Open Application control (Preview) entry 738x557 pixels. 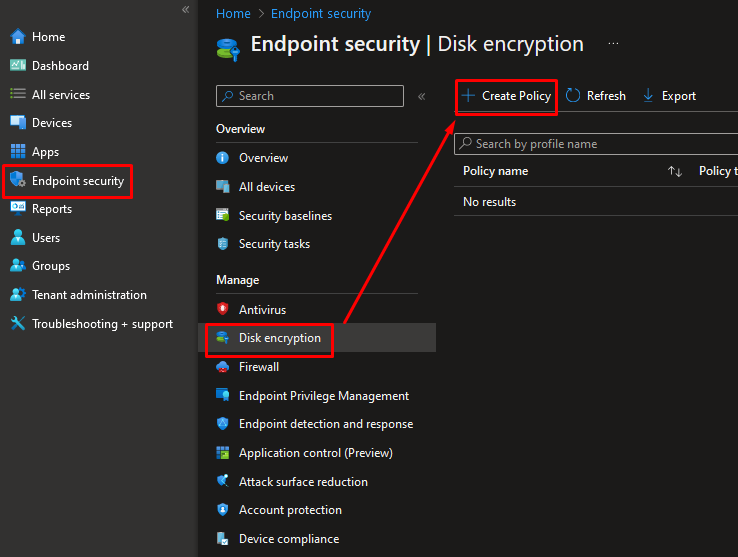(x=315, y=452)
